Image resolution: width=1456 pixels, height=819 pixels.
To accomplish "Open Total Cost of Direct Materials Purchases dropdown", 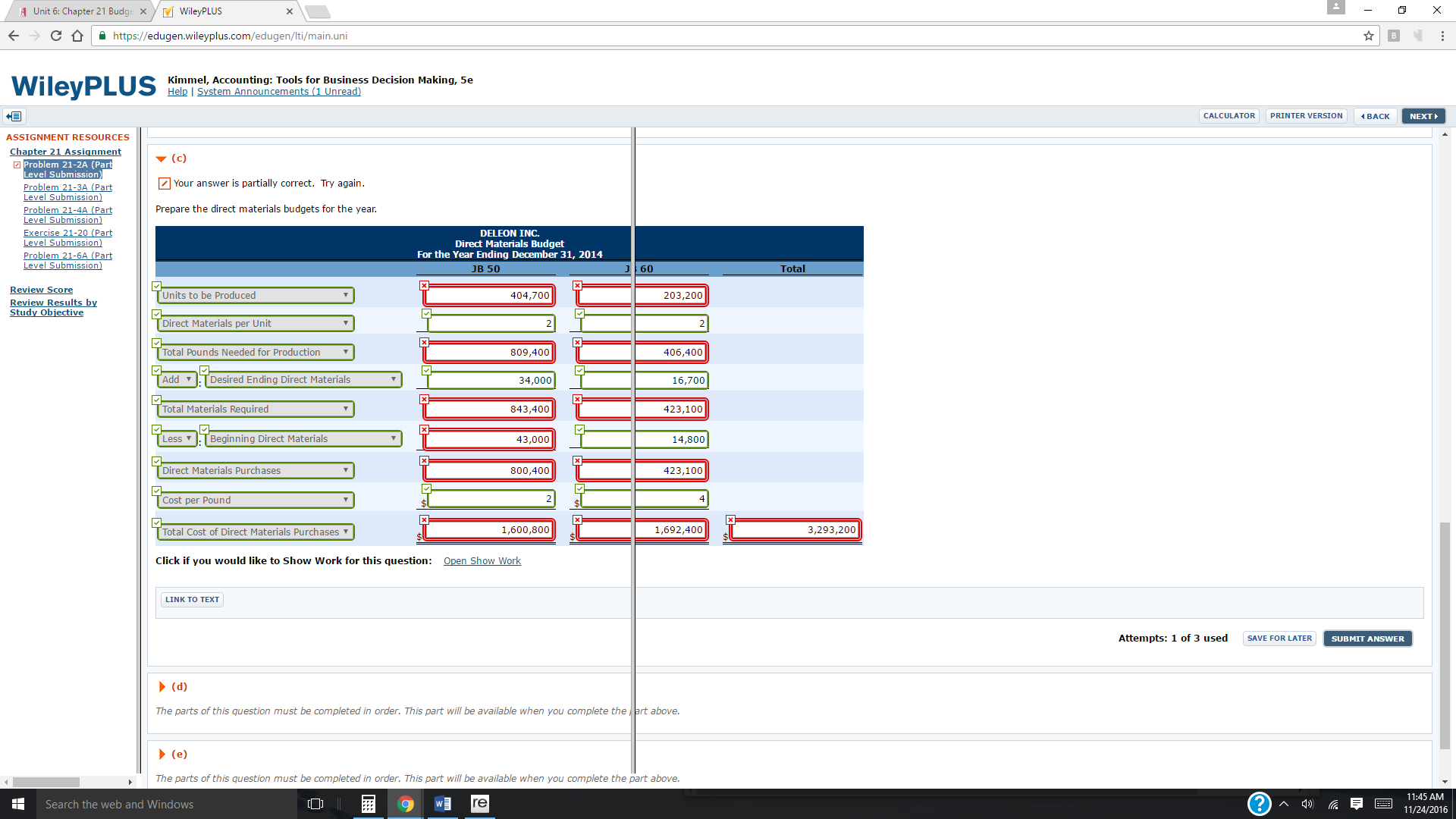I will (x=256, y=532).
